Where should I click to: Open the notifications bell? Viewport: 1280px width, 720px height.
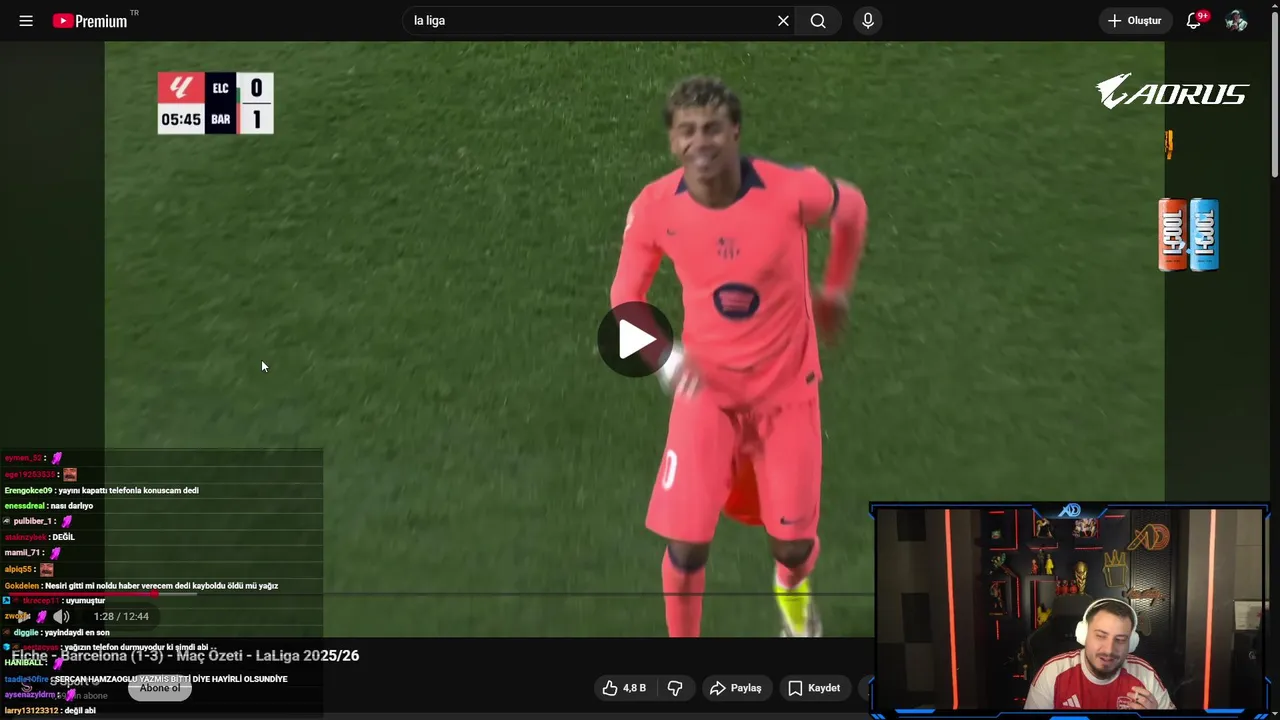click(1194, 21)
